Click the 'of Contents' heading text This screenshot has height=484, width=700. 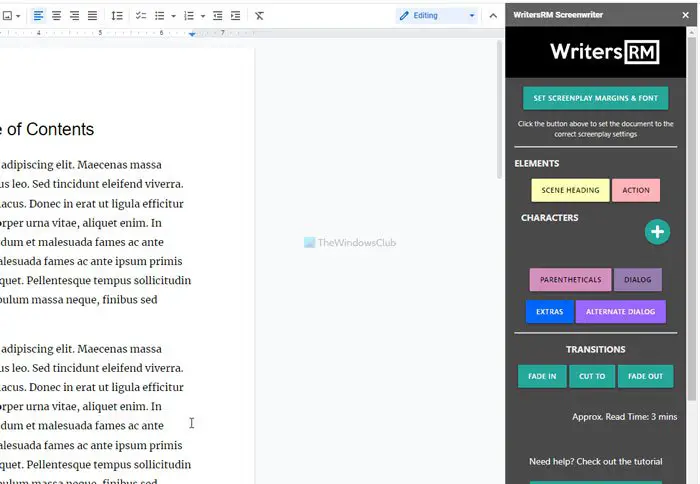click(x=50, y=129)
